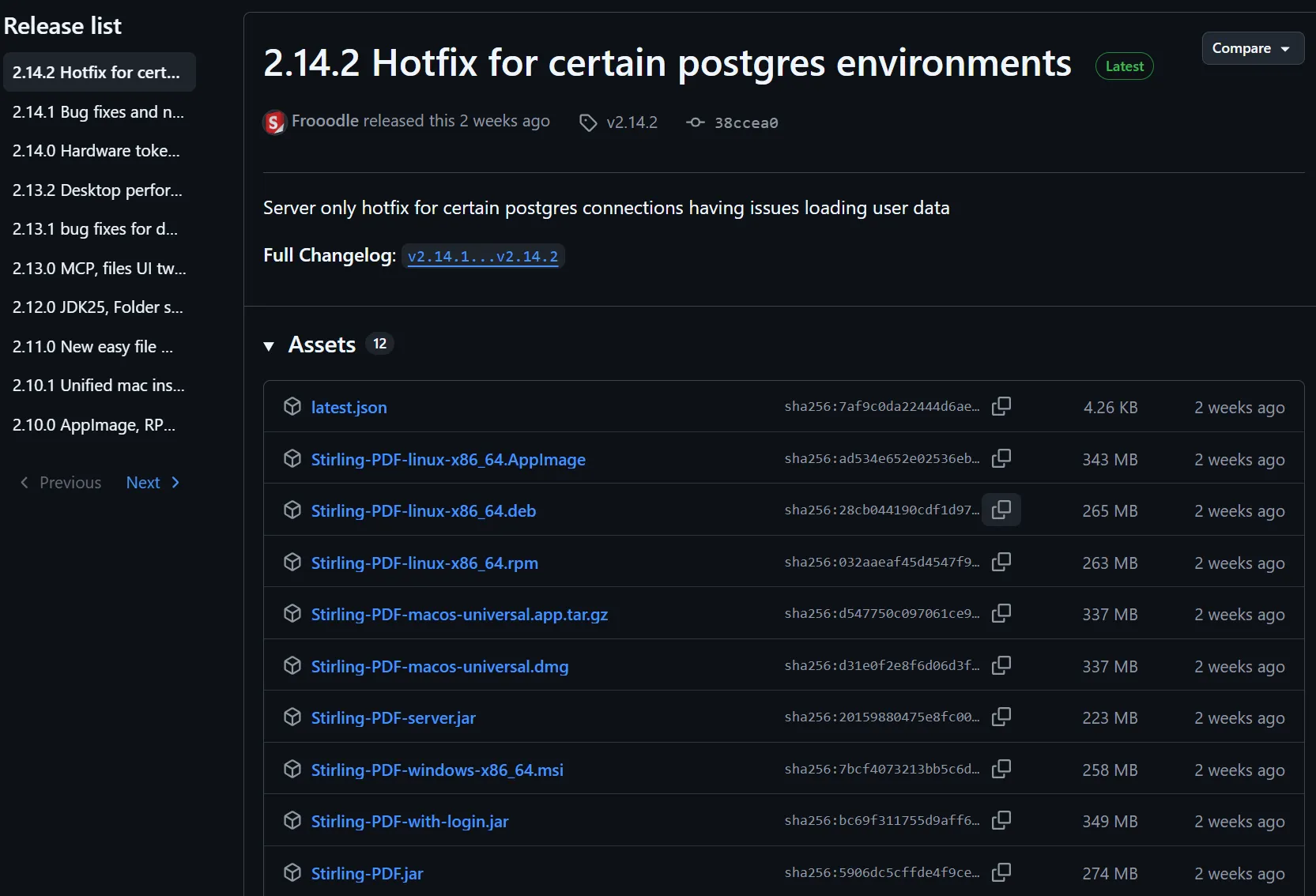Download Stirling-PDF-windows-x86_64.msi

[437, 770]
